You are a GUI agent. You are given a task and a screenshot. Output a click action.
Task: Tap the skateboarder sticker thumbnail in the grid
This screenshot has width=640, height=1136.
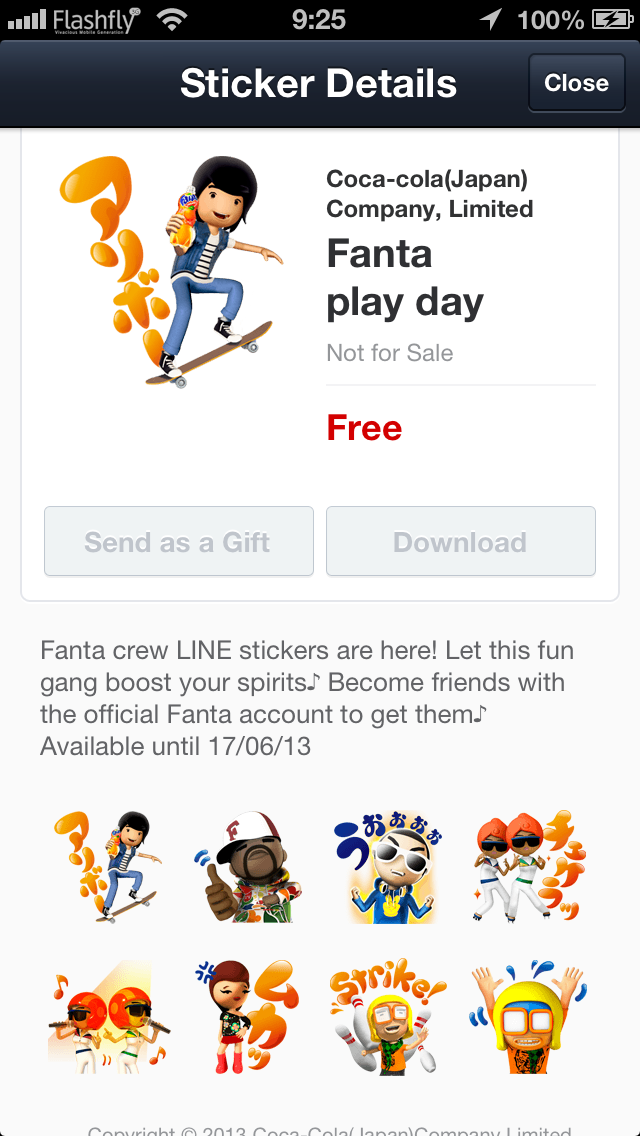(107, 866)
